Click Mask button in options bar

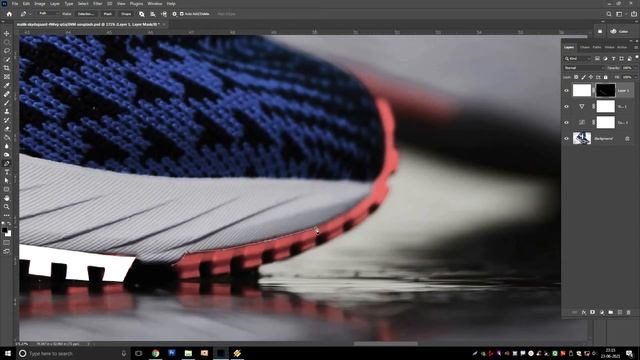point(108,14)
